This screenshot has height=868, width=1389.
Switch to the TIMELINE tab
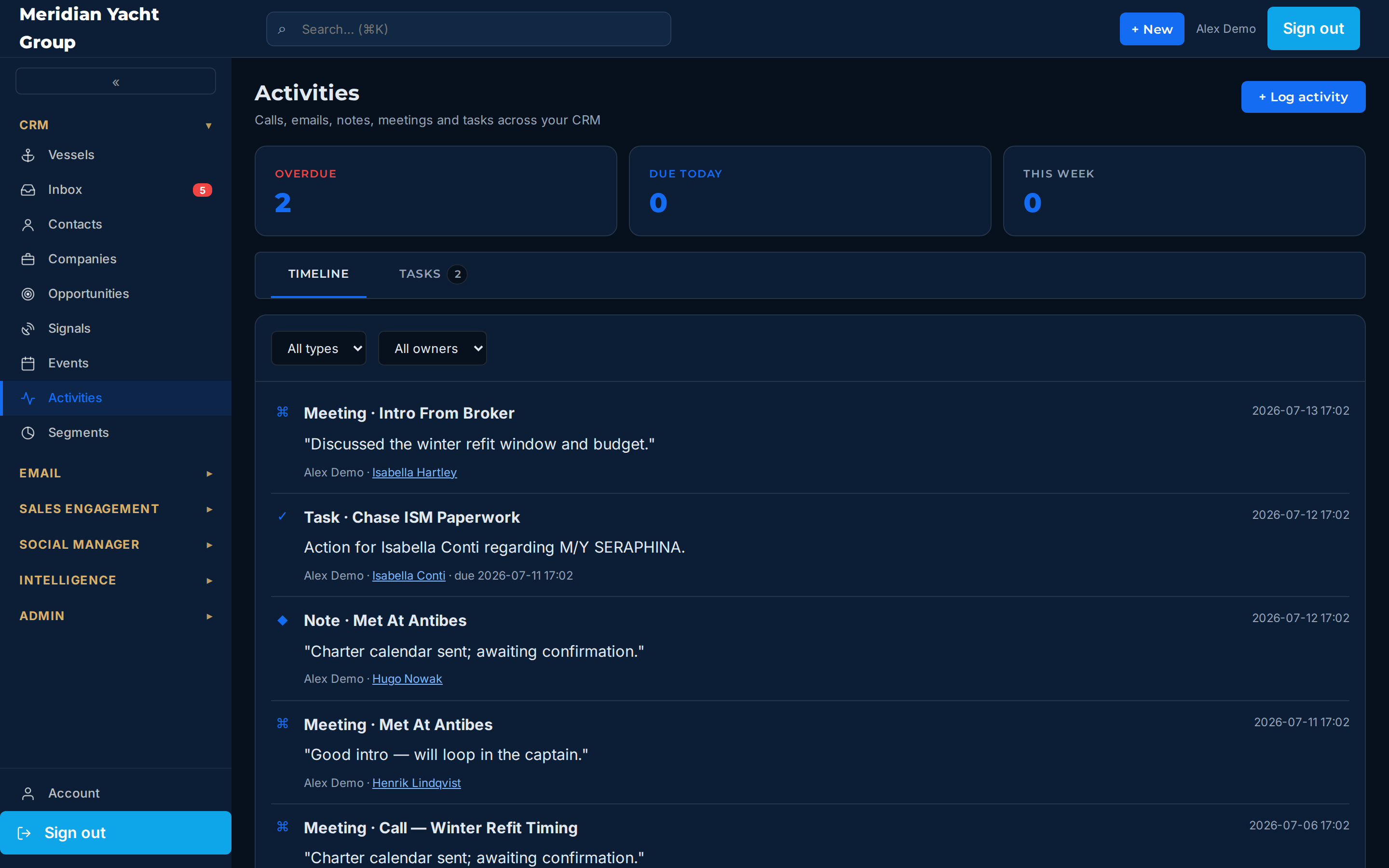(318, 274)
